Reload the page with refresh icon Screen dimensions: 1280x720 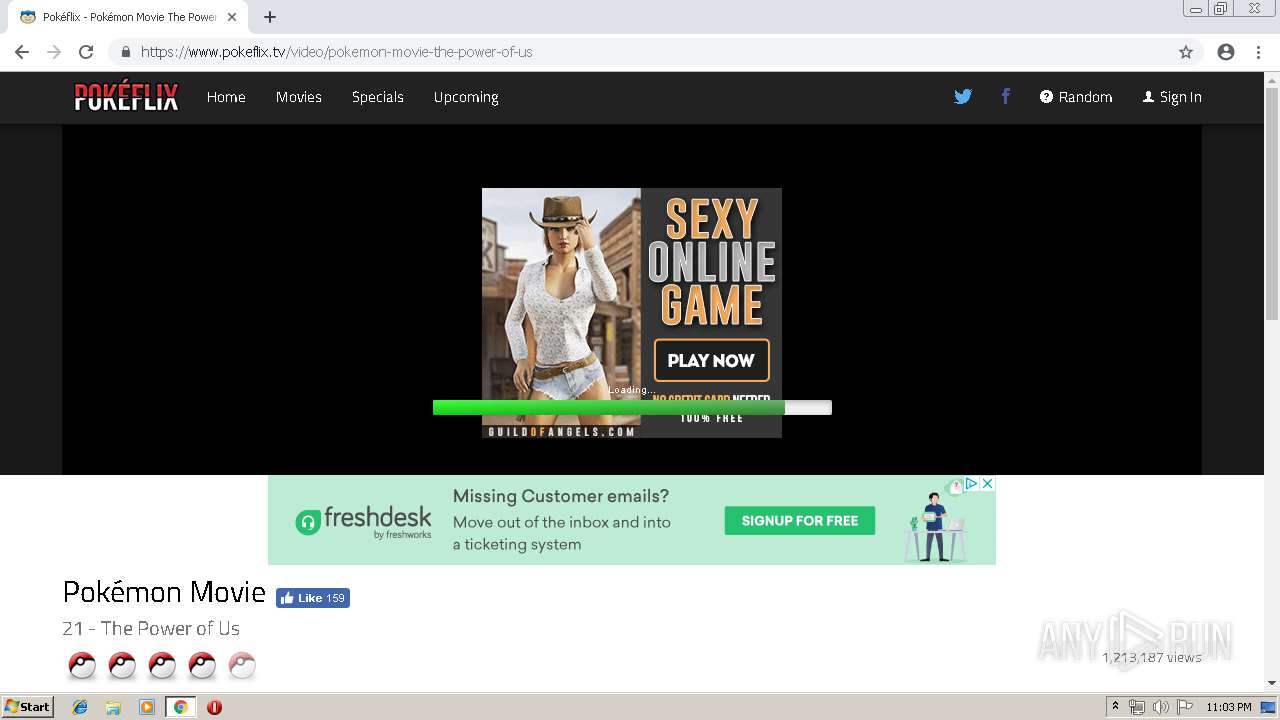coord(86,52)
